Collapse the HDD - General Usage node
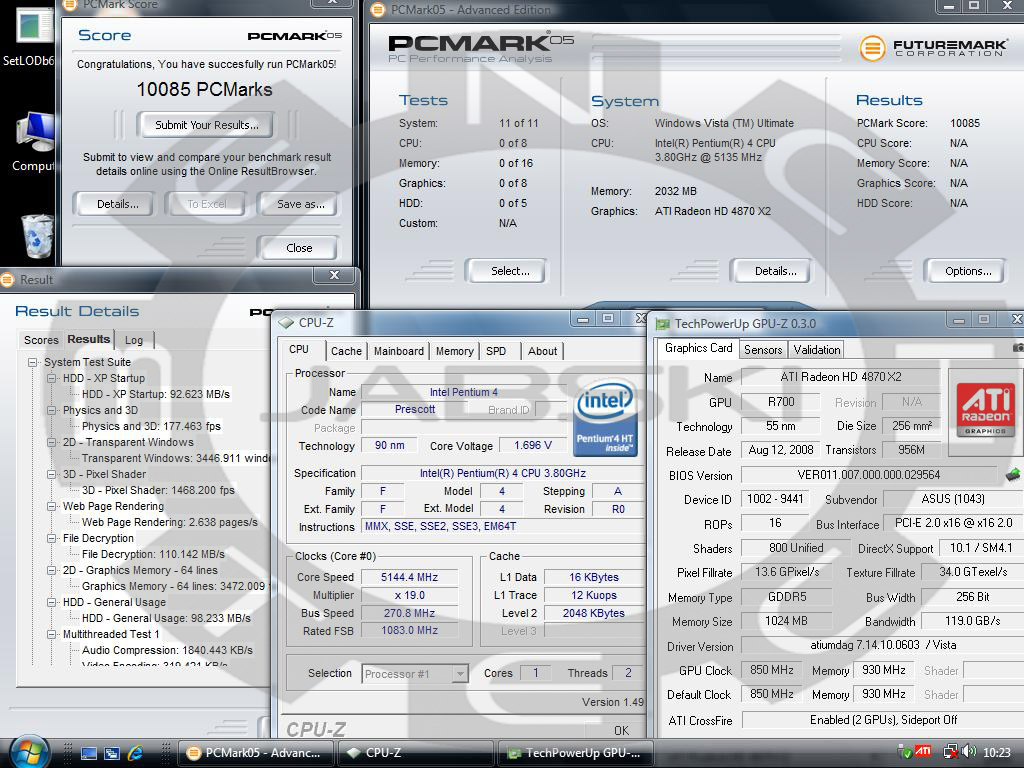Image resolution: width=1024 pixels, height=768 pixels. coord(52,602)
